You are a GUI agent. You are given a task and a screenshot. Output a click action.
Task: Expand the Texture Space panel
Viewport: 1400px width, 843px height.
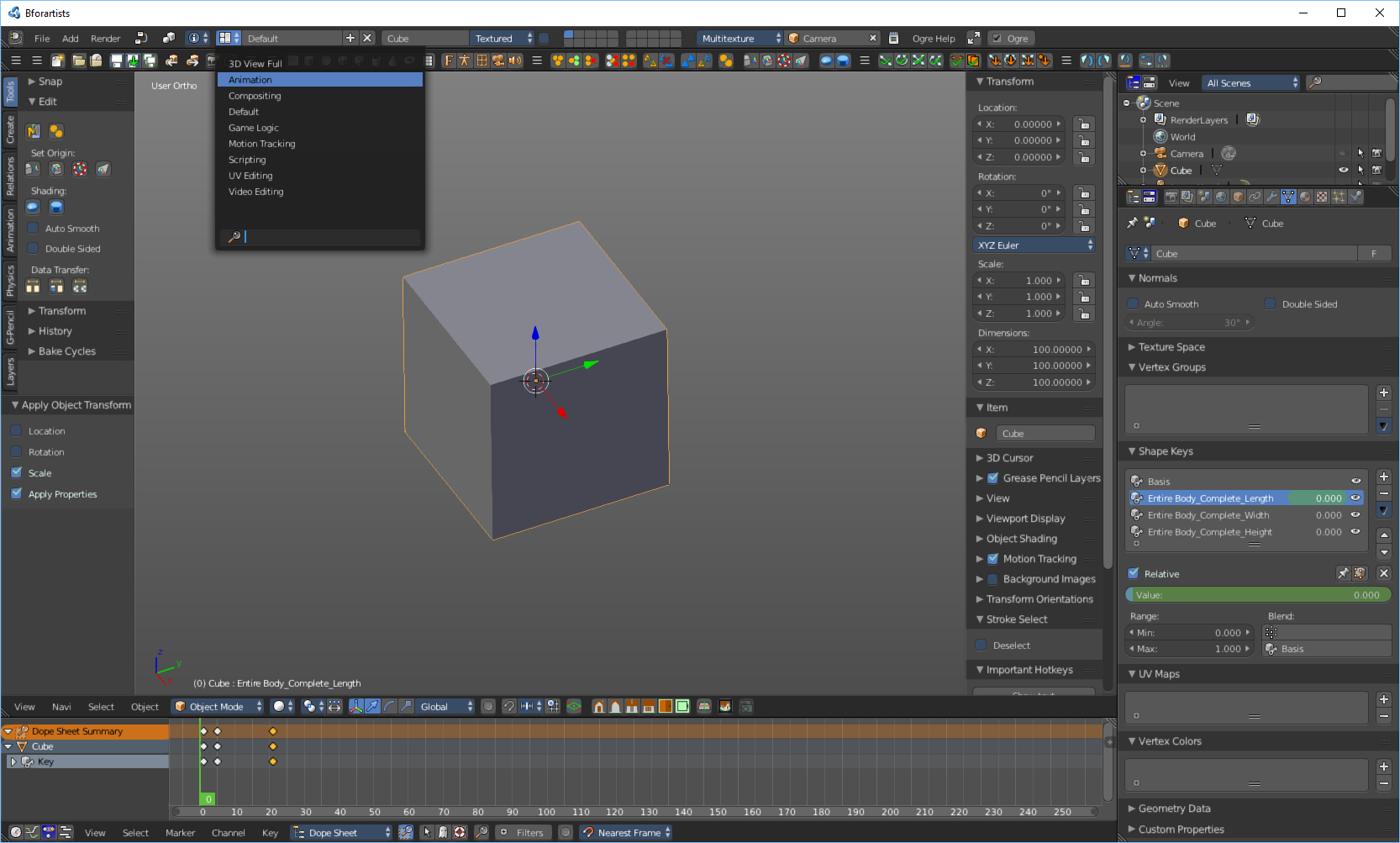pos(1171,347)
